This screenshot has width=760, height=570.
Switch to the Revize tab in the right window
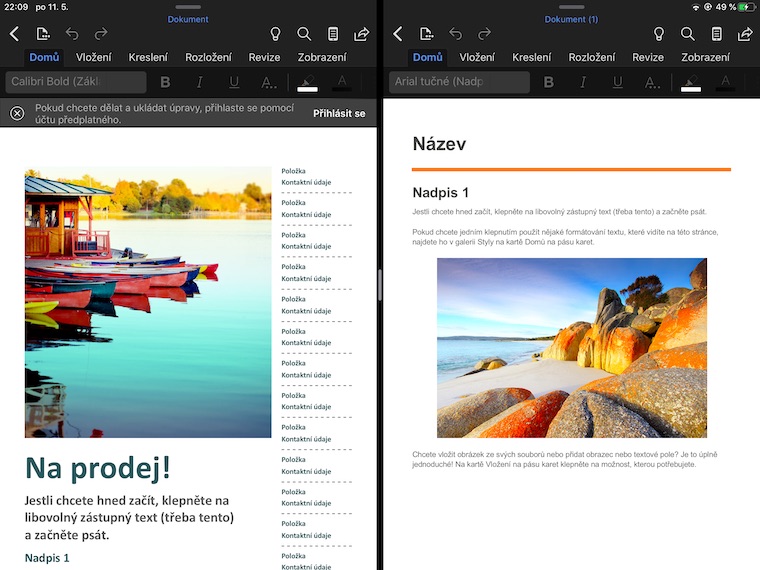[648, 57]
